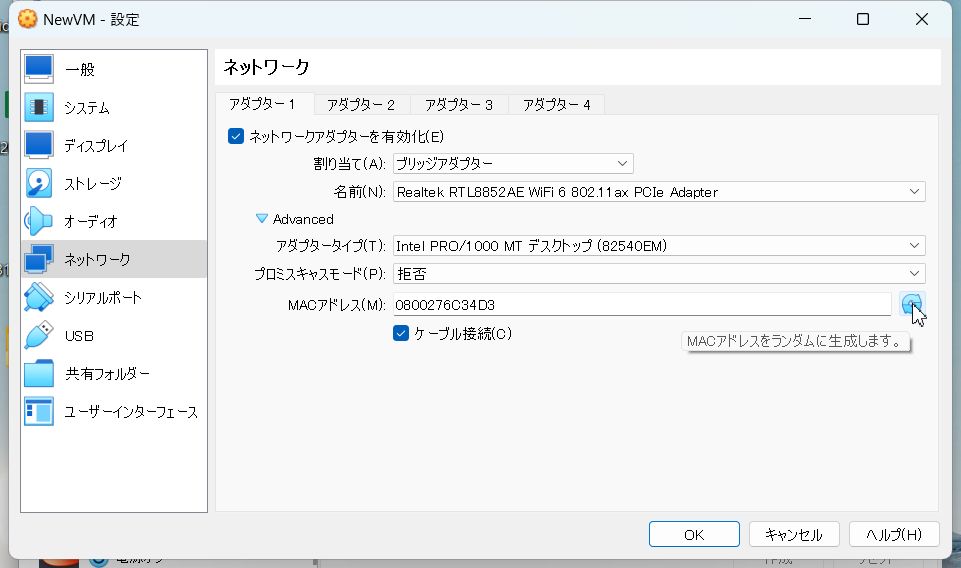Open the 共有フォルダー (Shared folders) icon
Screen dimensions: 961x568
point(39,373)
